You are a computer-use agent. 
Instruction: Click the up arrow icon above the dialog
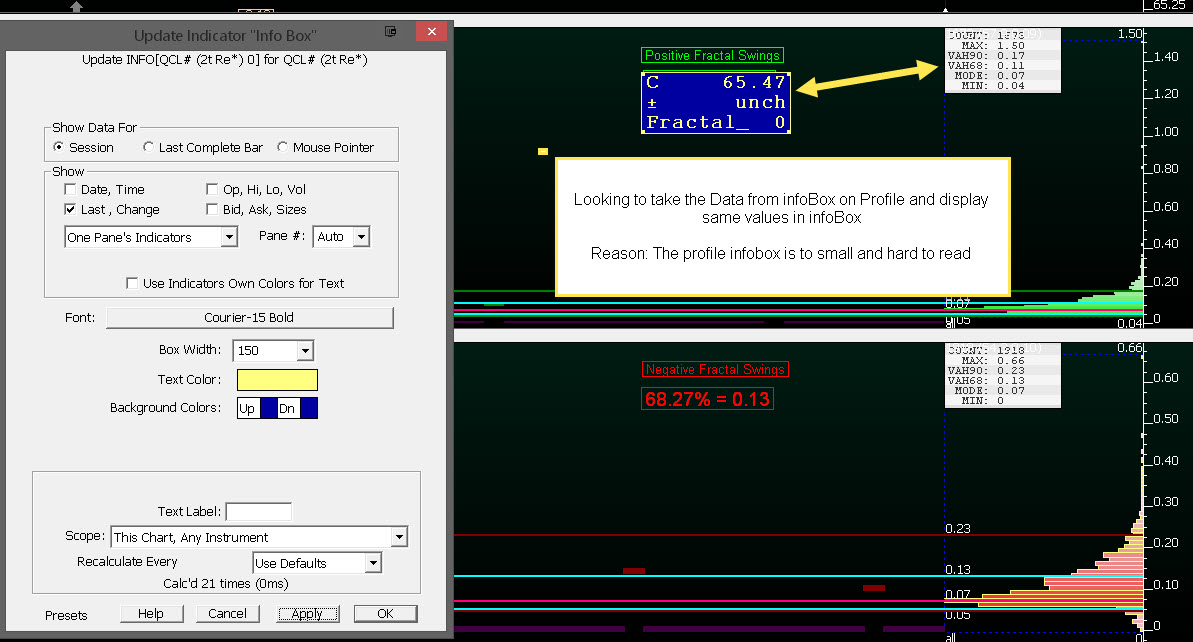pyautogui.click(x=76, y=7)
